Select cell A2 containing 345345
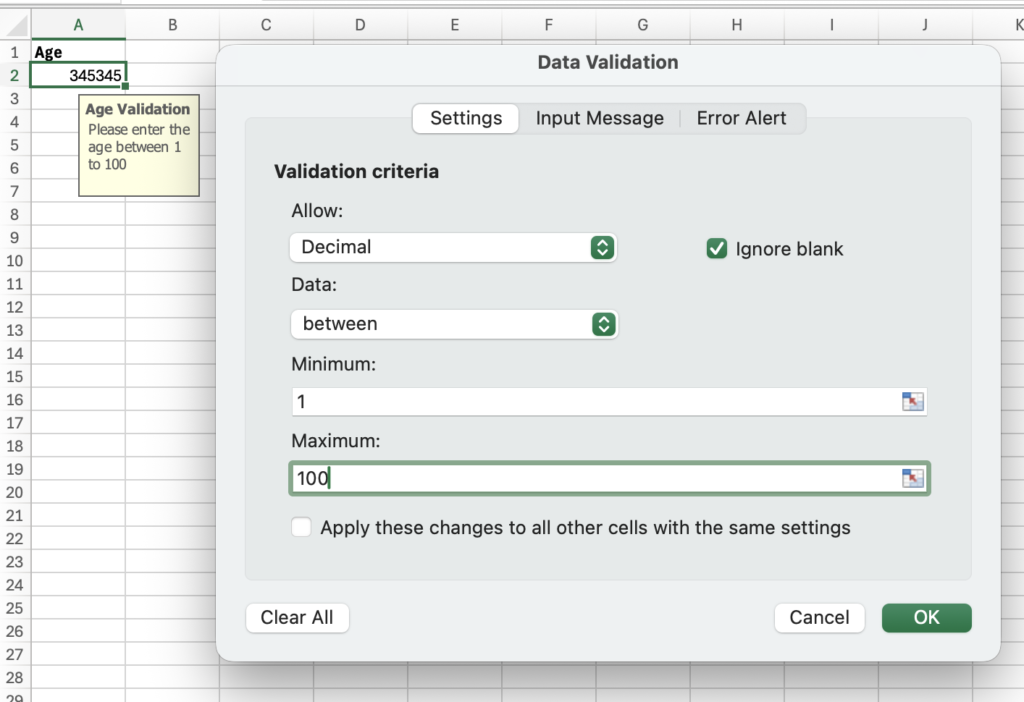1024x702 pixels. pos(78,75)
